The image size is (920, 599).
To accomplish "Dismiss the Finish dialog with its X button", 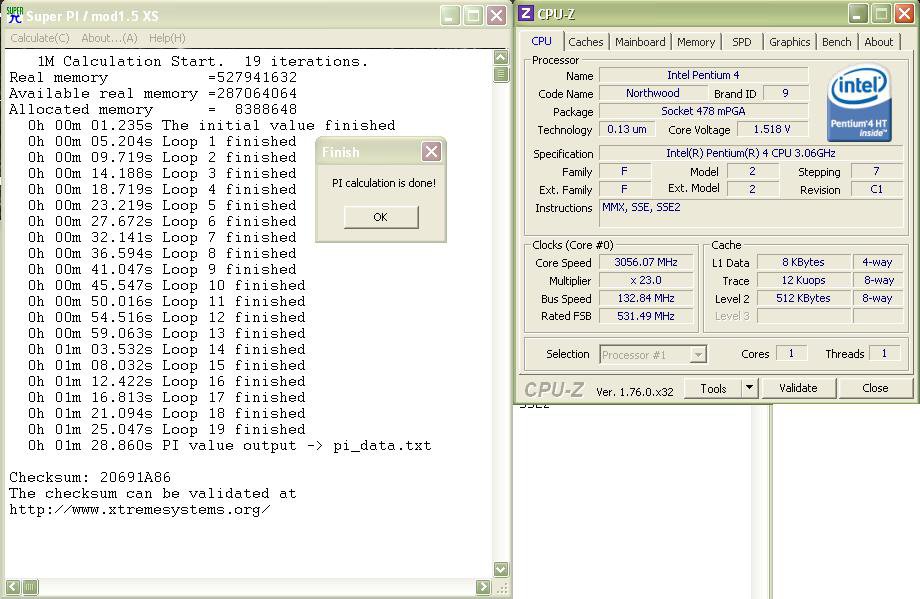I will pos(431,152).
